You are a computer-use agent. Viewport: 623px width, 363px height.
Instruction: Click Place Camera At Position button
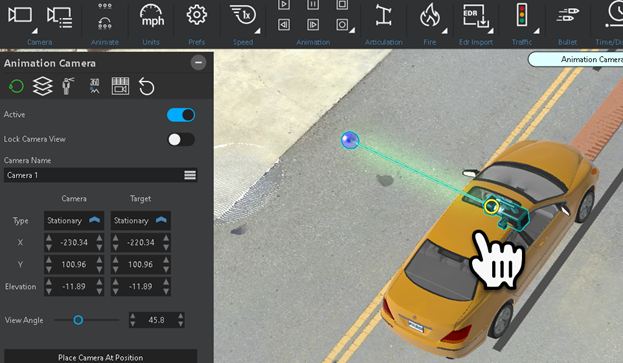point(101,357)
